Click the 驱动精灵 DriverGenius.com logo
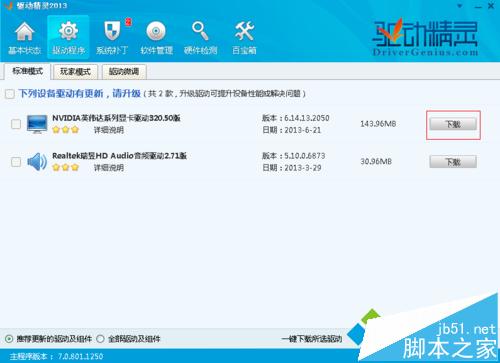500x363 pixels. click(x=425, y=37)
